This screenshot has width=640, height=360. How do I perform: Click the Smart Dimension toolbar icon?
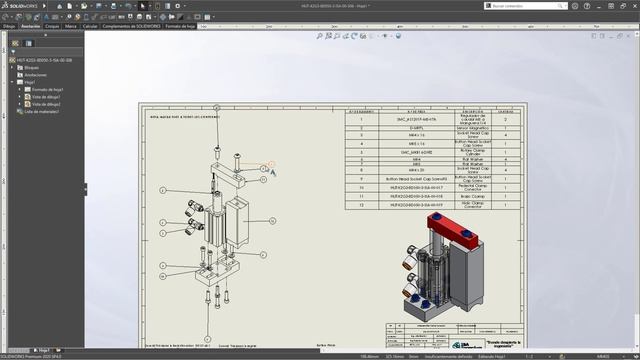(6, 17)
